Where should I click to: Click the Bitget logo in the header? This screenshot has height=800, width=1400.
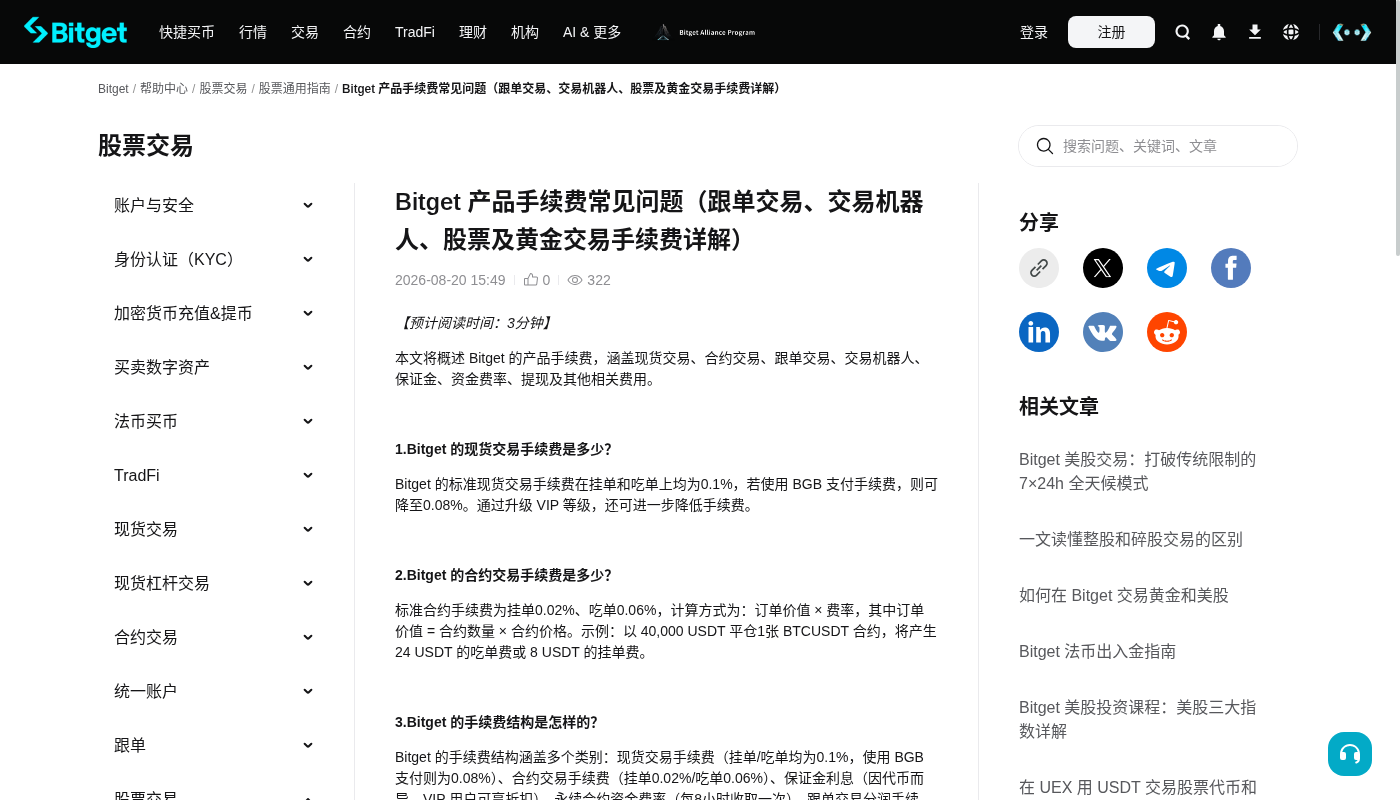coord(76,32)
